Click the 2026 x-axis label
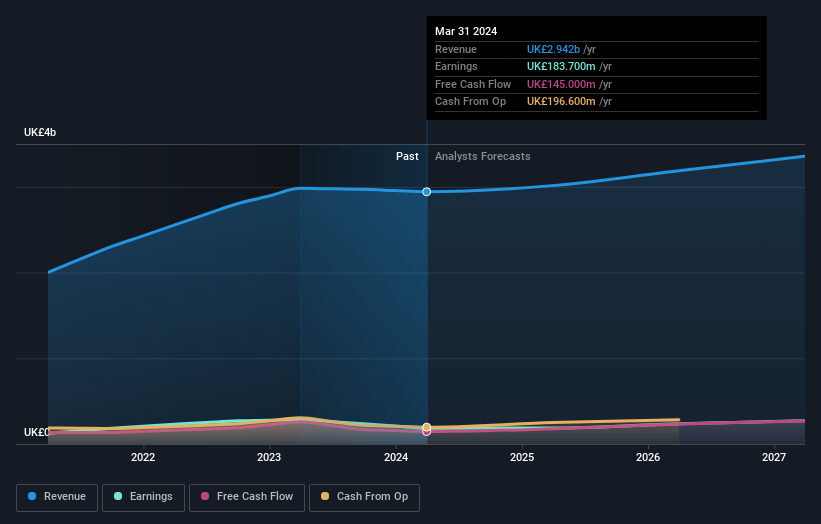 coord(648,458)
